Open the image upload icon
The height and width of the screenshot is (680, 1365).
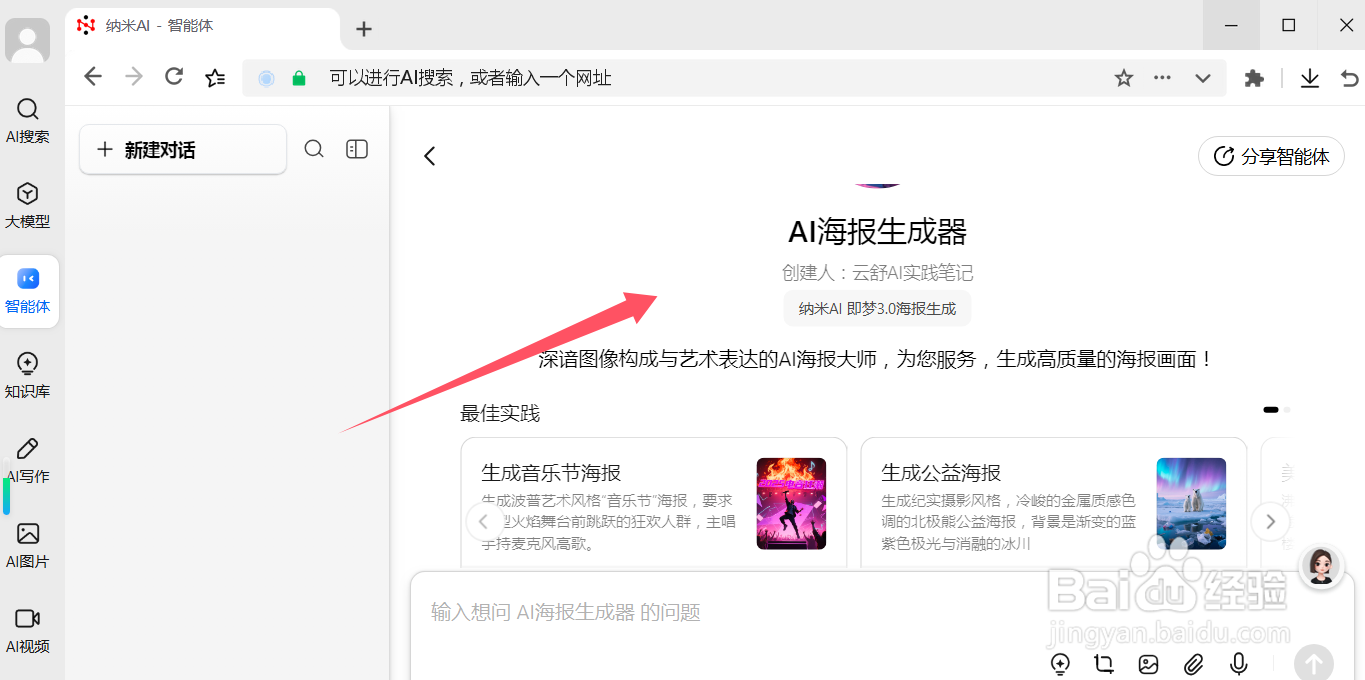pyautogui.click(x=1147, y=663)
